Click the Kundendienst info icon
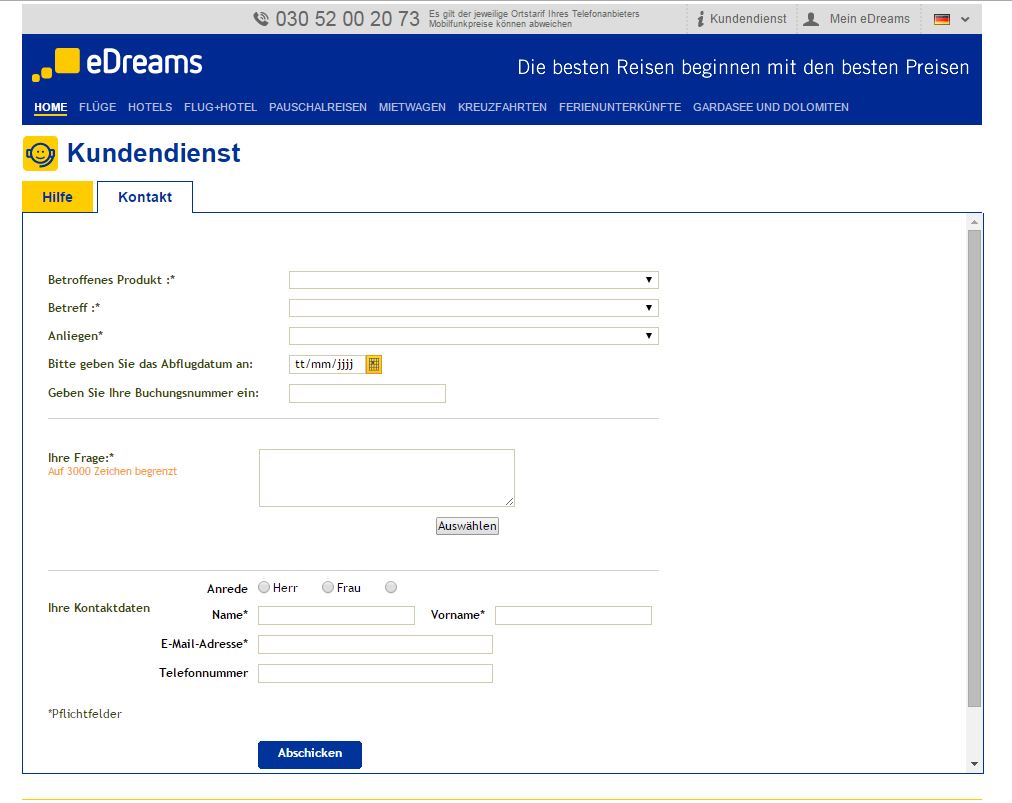The height and width of the screenshot is (803, 1012). tap(701, 19)
